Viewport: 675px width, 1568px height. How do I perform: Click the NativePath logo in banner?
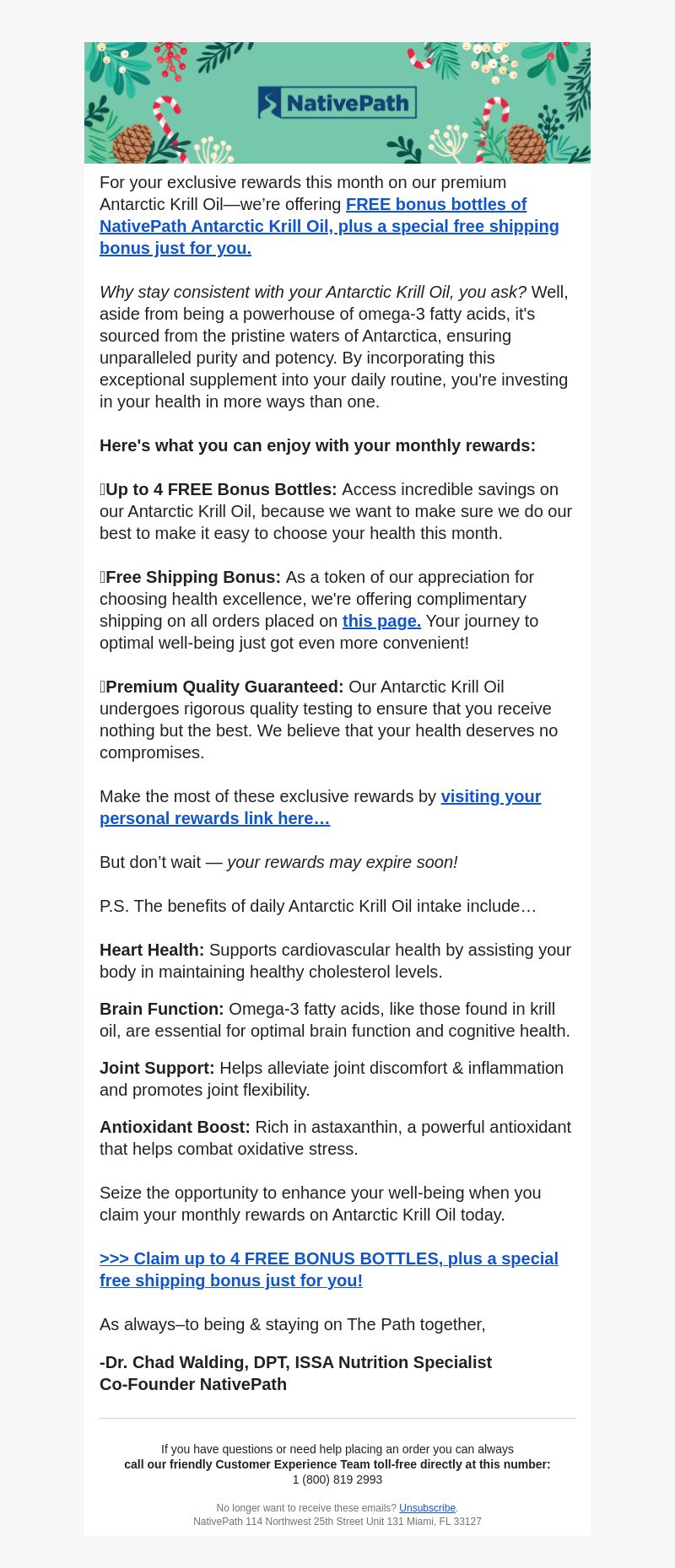click(x=337, y=103)
